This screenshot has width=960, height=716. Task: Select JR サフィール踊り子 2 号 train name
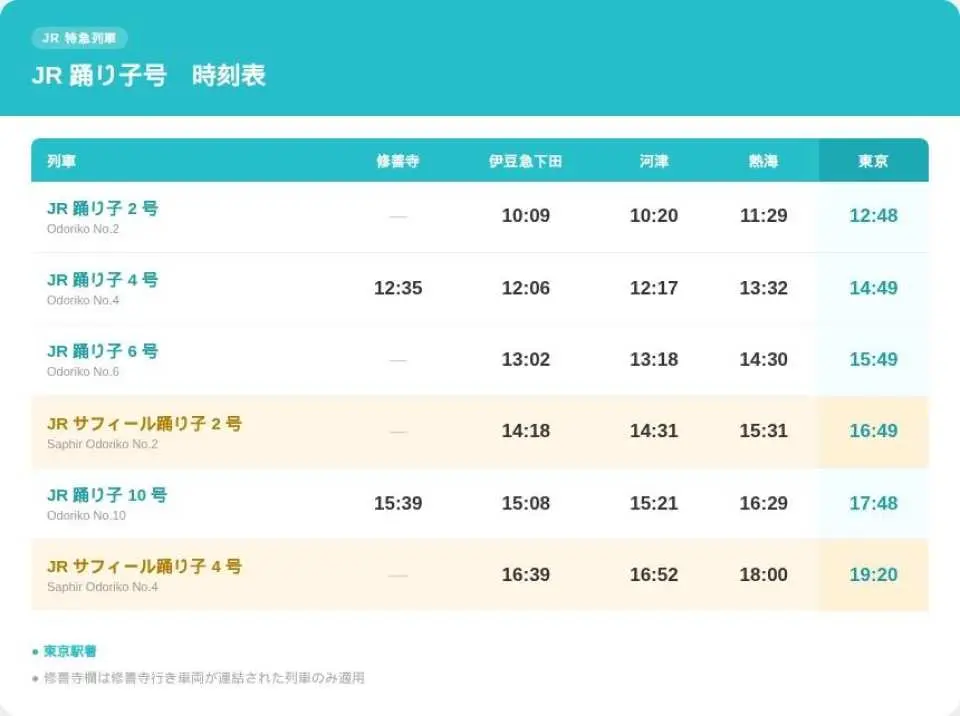click(144, 423)
